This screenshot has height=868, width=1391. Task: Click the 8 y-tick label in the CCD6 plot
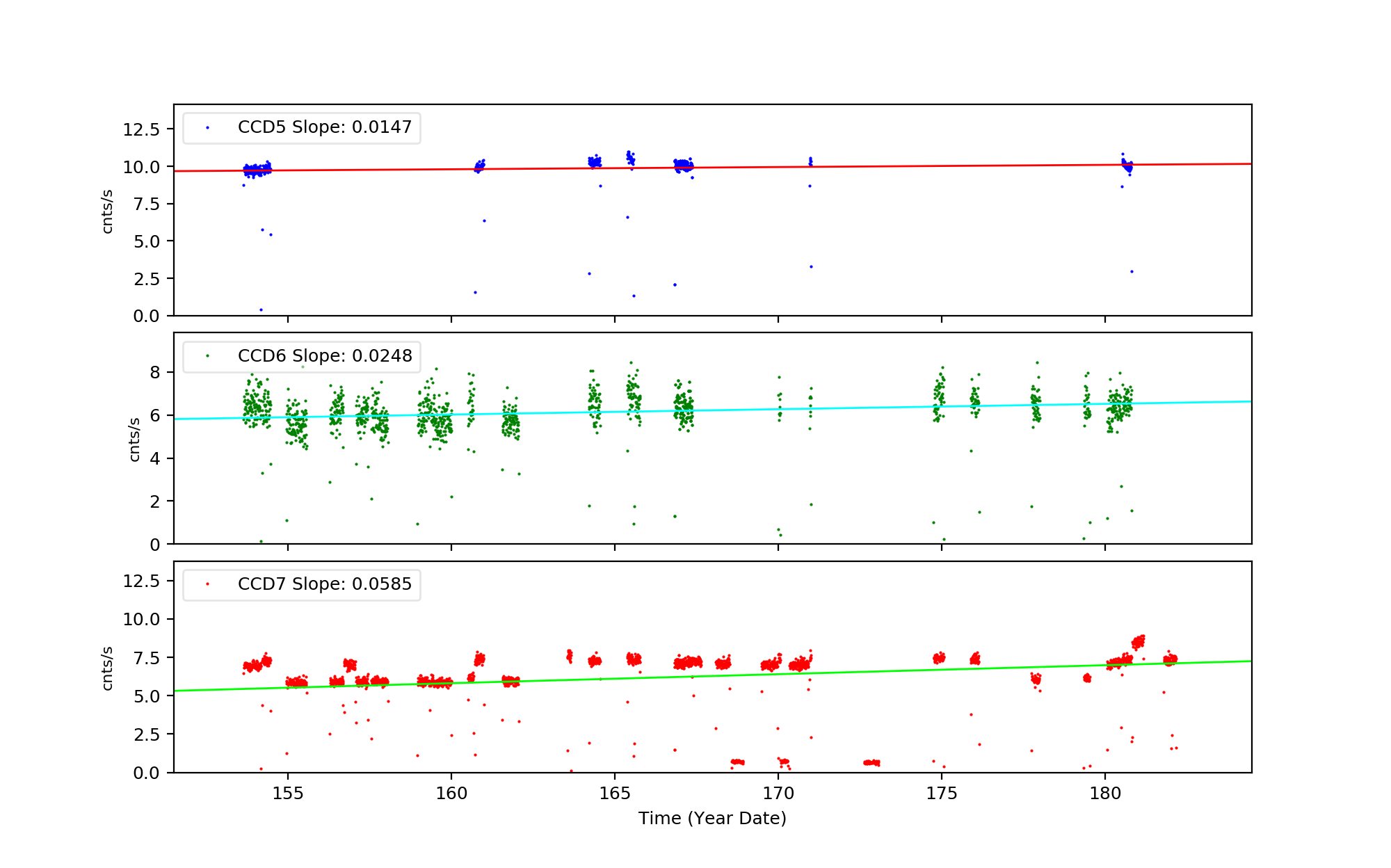(x=154, y=373)
